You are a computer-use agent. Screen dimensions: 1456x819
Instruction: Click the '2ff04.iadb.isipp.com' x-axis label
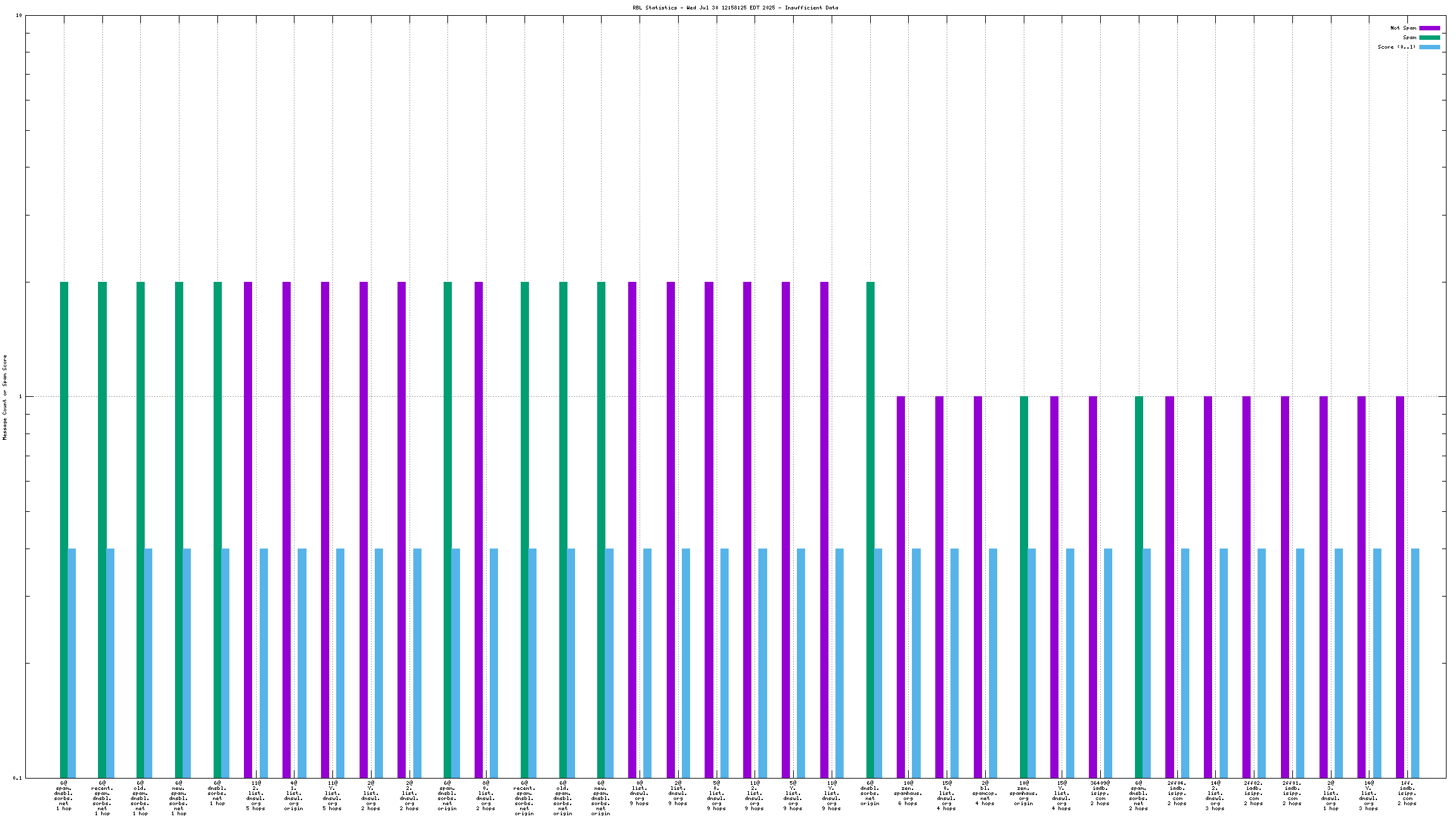pos(1177,793)
